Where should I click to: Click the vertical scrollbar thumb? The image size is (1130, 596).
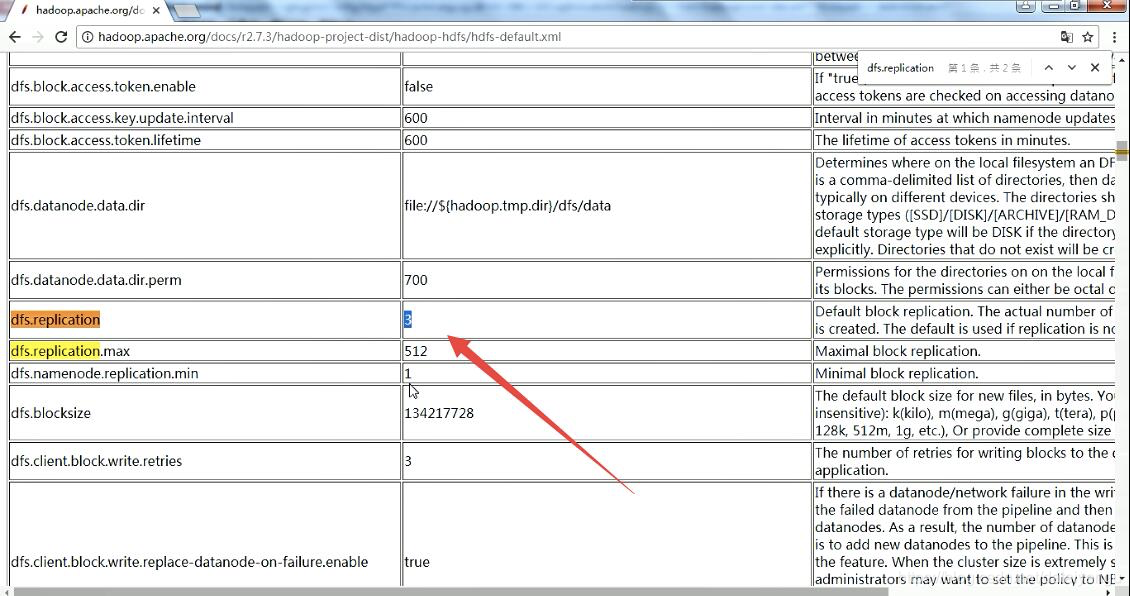[1122, 150]
